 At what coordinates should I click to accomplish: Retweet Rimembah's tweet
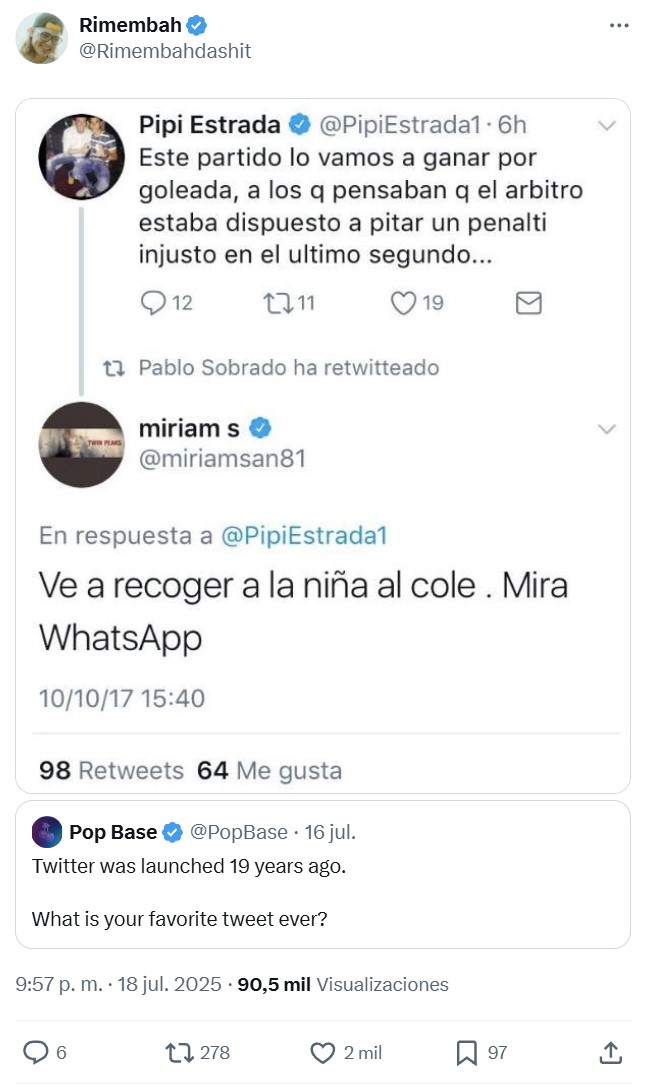pyautogui.click(x=181, y=1052)
